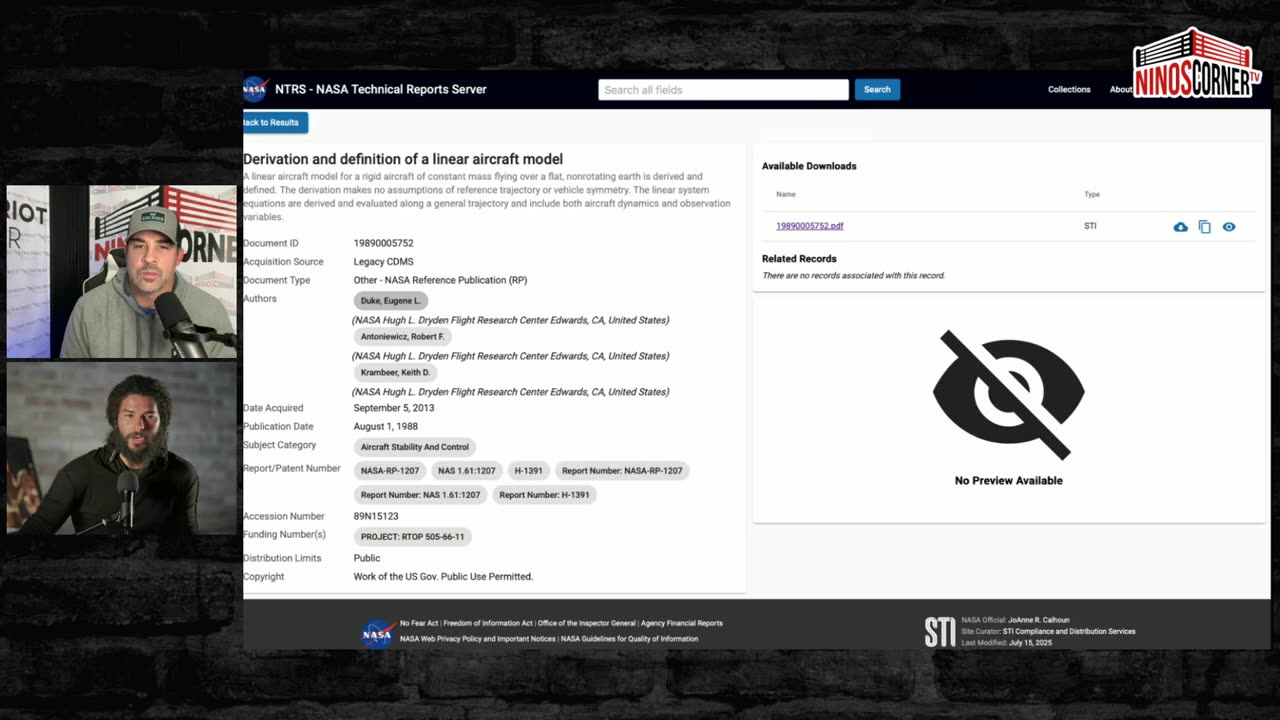Click Publication Date August 1, 1988
Screen dimensions: 1280x720
click(x=386, y=426)
